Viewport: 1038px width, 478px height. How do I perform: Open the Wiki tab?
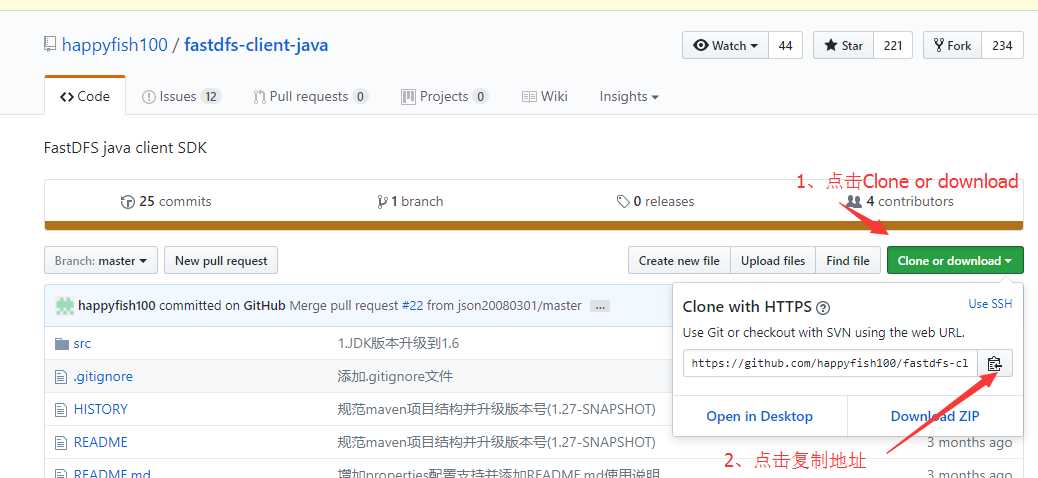tap(545, 97)
